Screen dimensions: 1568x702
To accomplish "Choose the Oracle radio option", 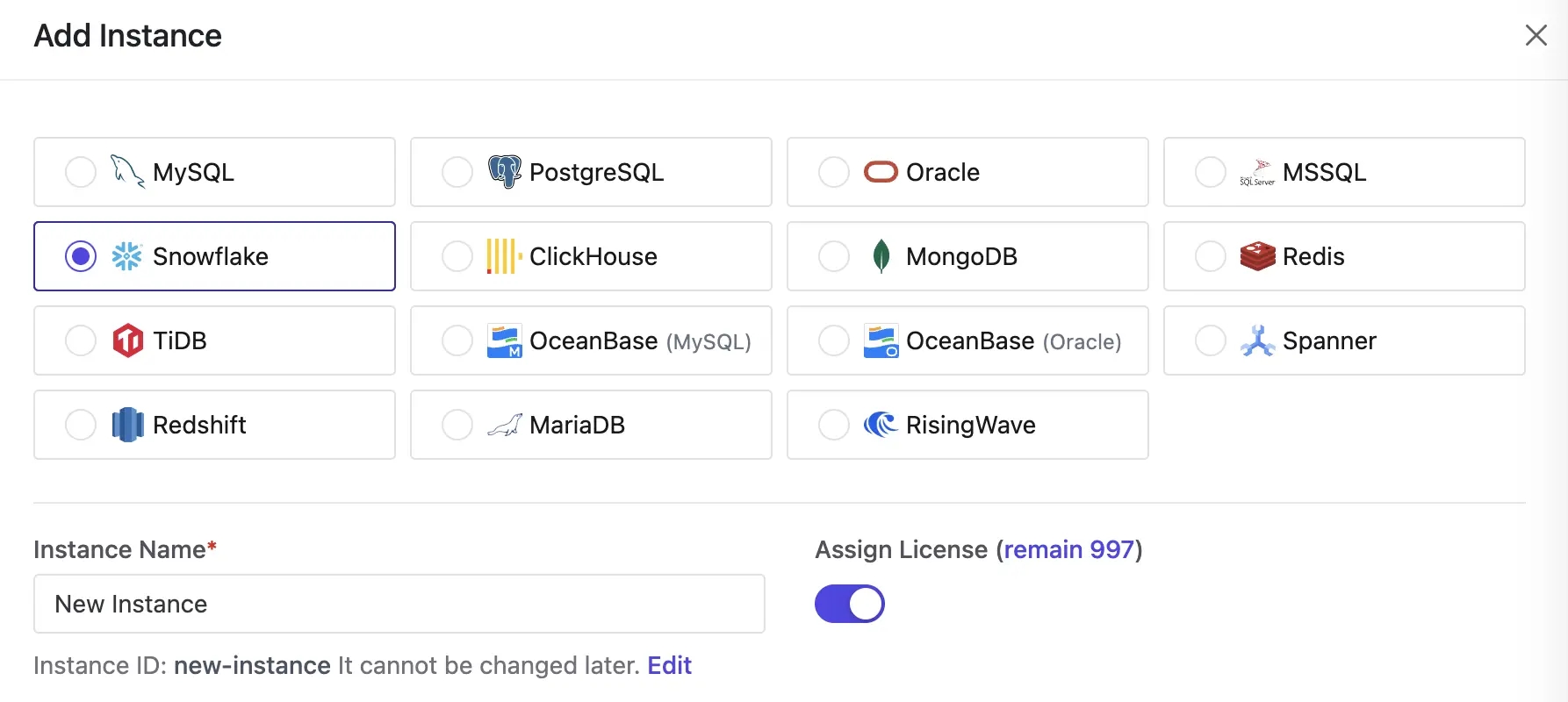I will [x=834, y=172].
